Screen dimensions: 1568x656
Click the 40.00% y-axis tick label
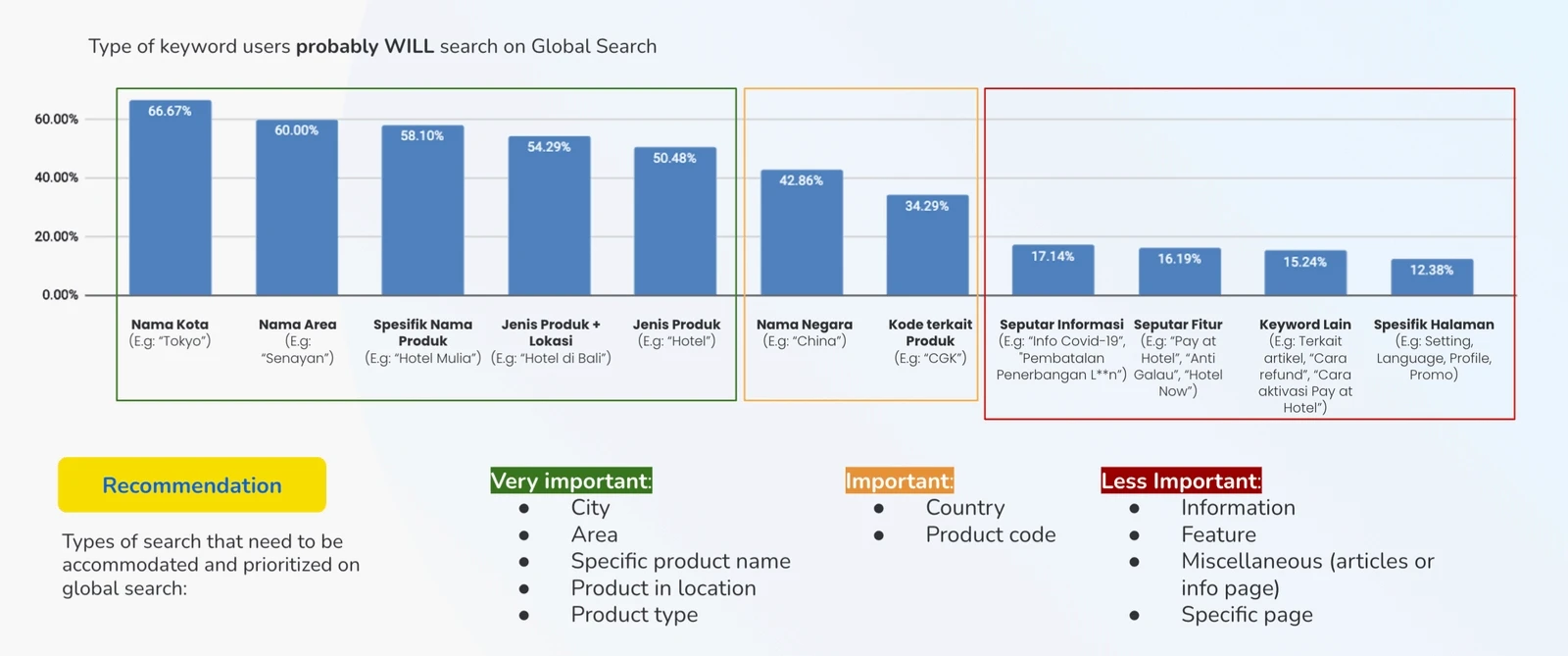(x=57, y=177)
